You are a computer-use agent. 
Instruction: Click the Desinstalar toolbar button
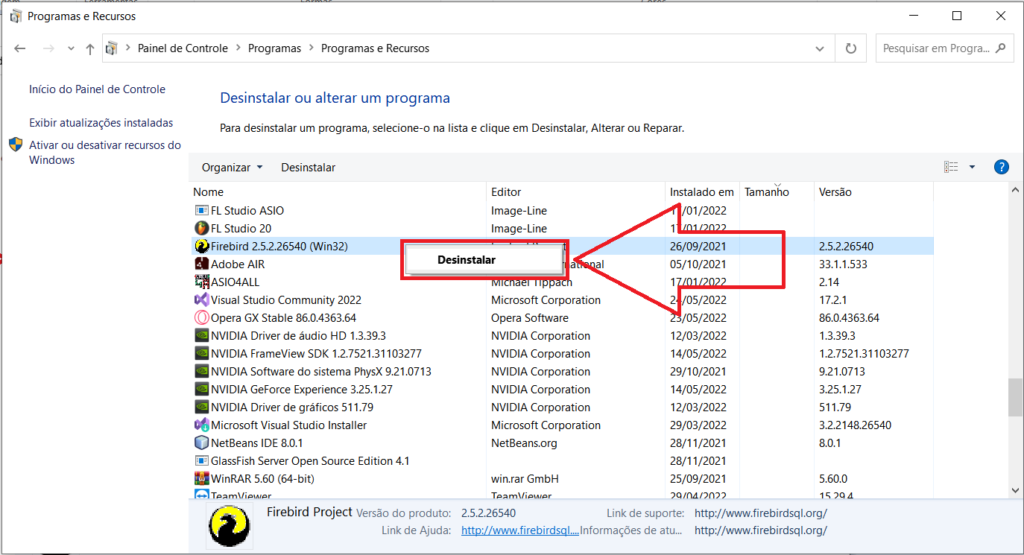point(308,167)
